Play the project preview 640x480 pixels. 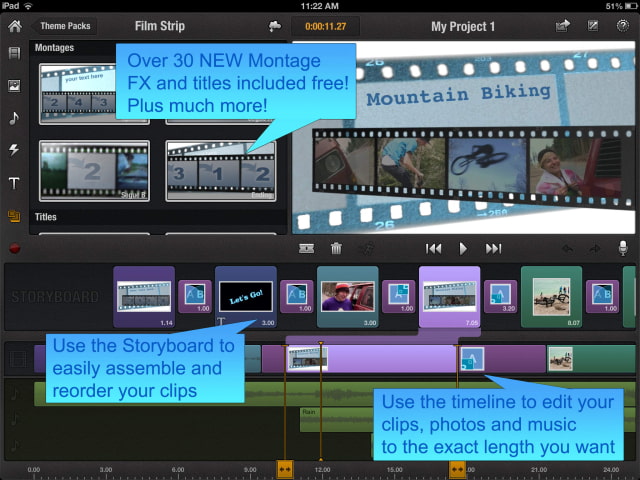tap(463, 249)
